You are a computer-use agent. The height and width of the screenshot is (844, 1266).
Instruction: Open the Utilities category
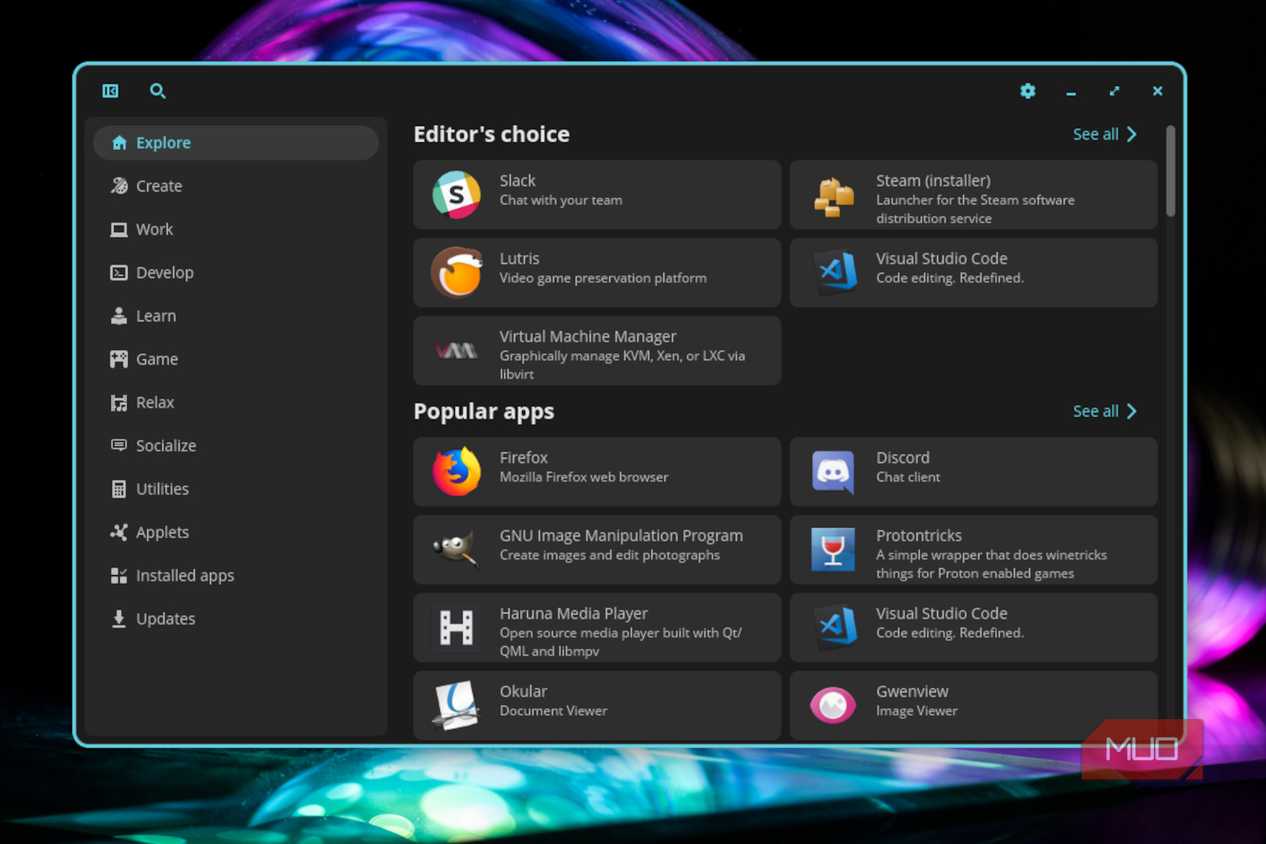[236, 489]
